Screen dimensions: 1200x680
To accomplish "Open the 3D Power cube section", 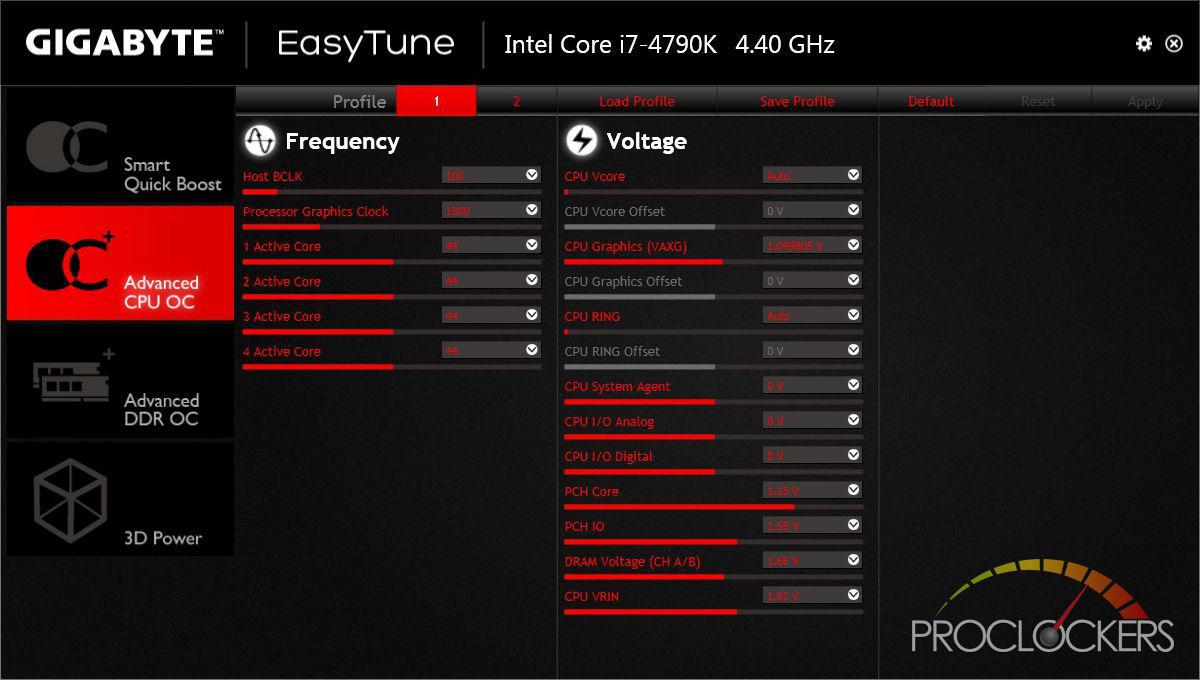I will (x=120, y=499).
